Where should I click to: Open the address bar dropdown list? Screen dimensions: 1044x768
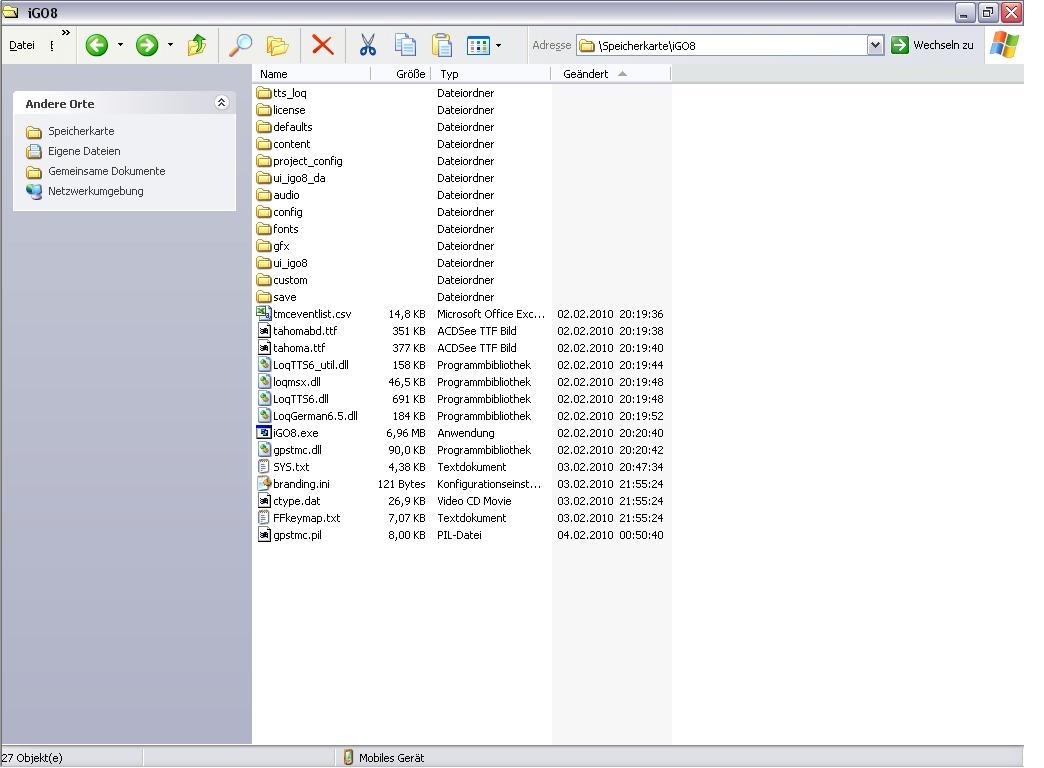click(x=876, y=45)
